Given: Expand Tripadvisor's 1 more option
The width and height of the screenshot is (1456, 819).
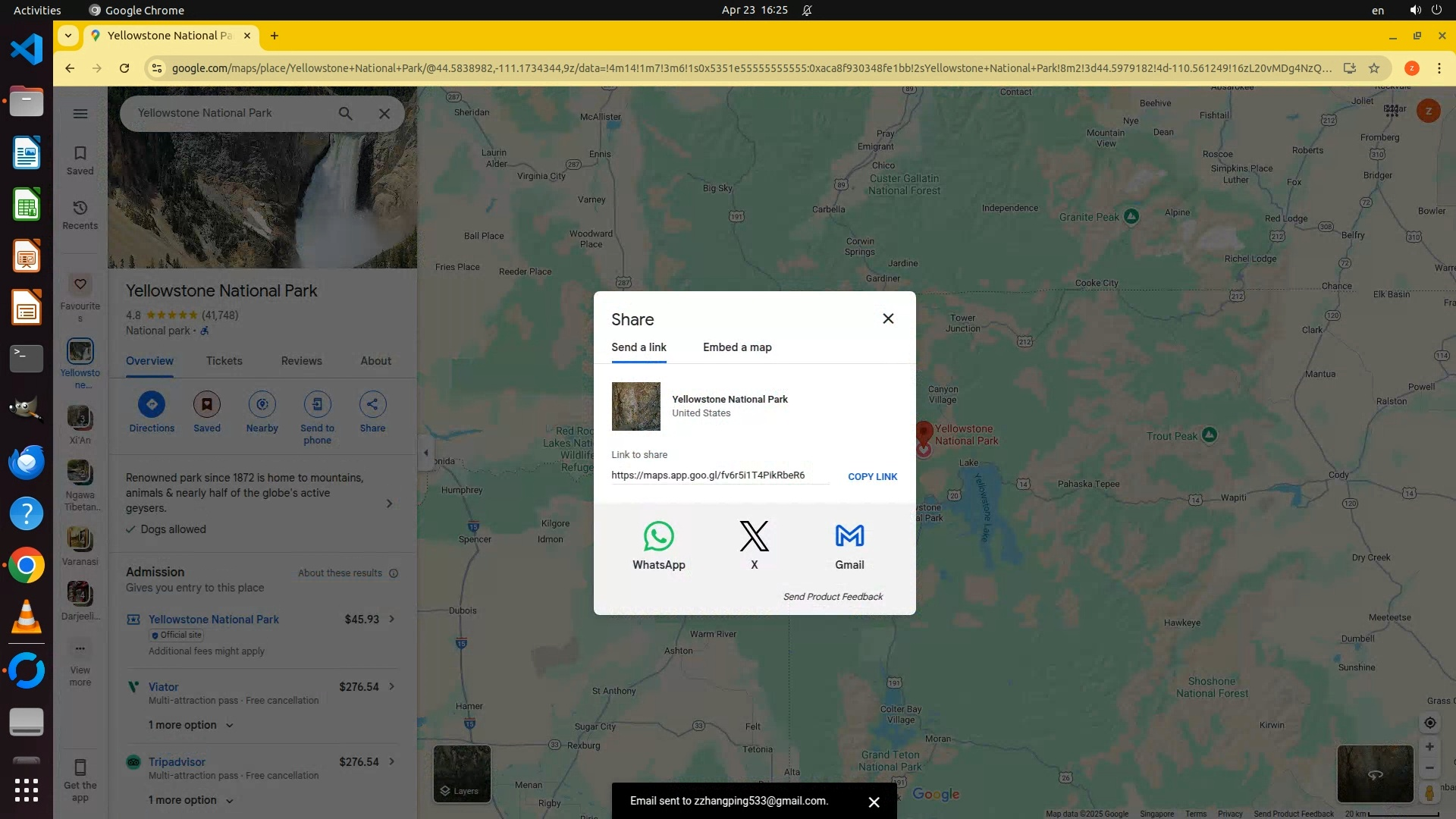Looking at the screenshot, I should (190, 801).
